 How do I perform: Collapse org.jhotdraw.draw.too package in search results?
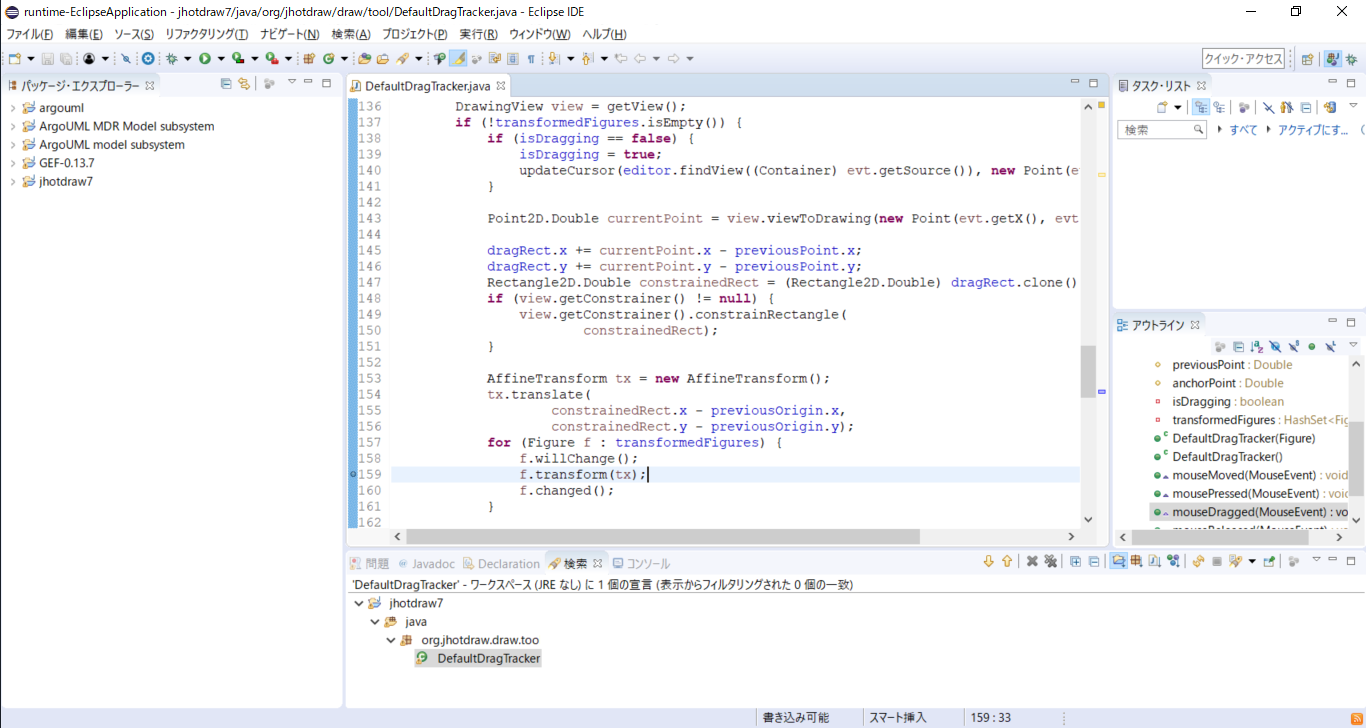(391, 640)
